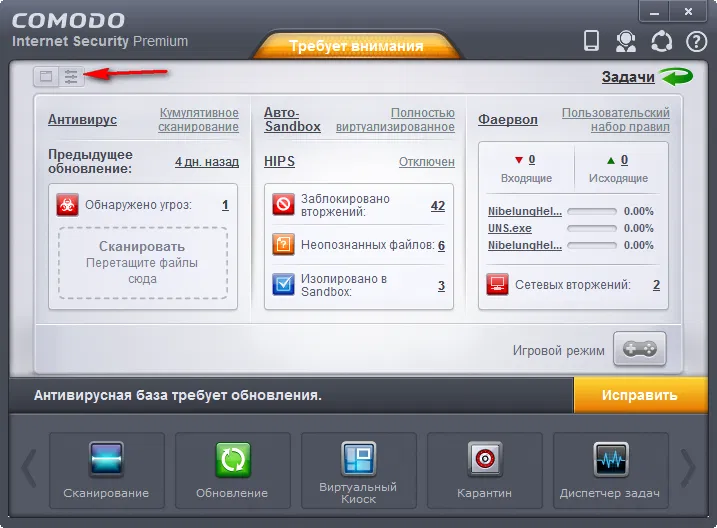
Task: Click the 4 дн. назад update link
Action: point(207,162)
